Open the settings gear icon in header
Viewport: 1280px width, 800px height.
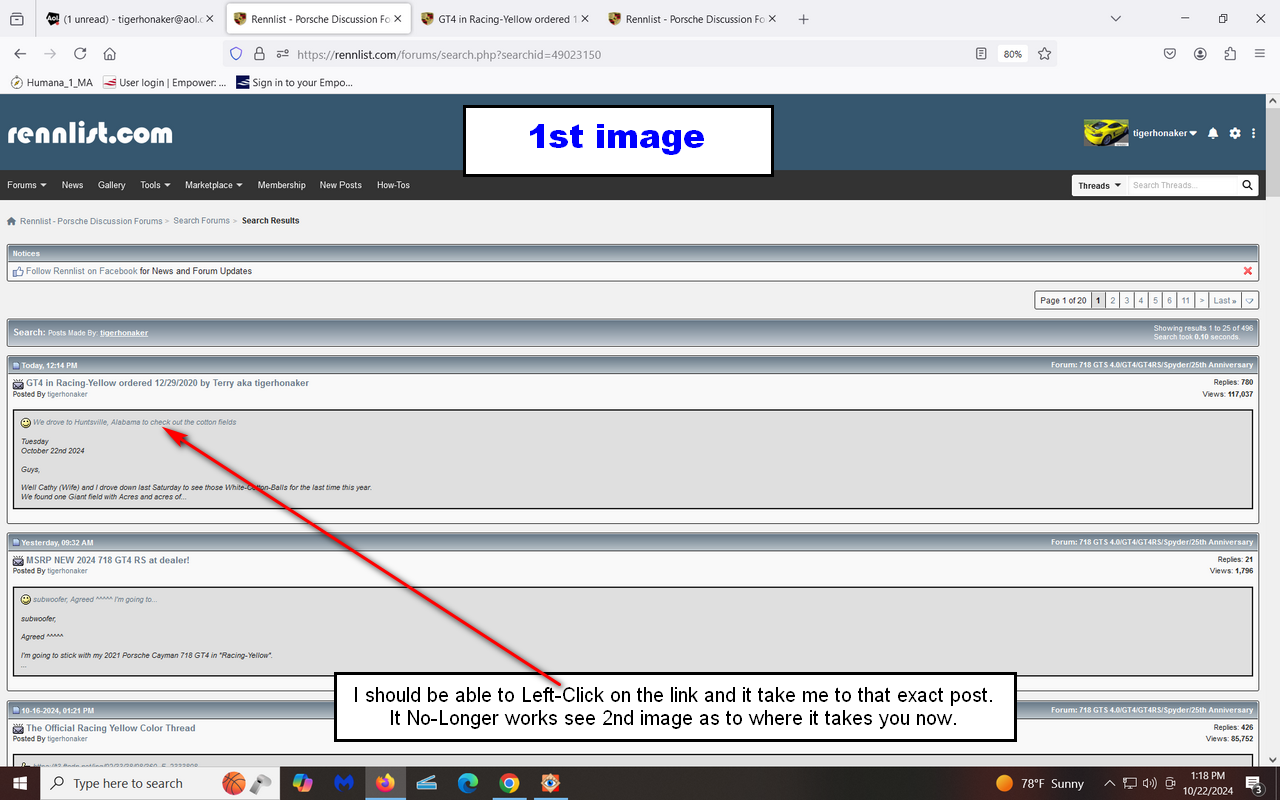click(x=1235, y=133)
